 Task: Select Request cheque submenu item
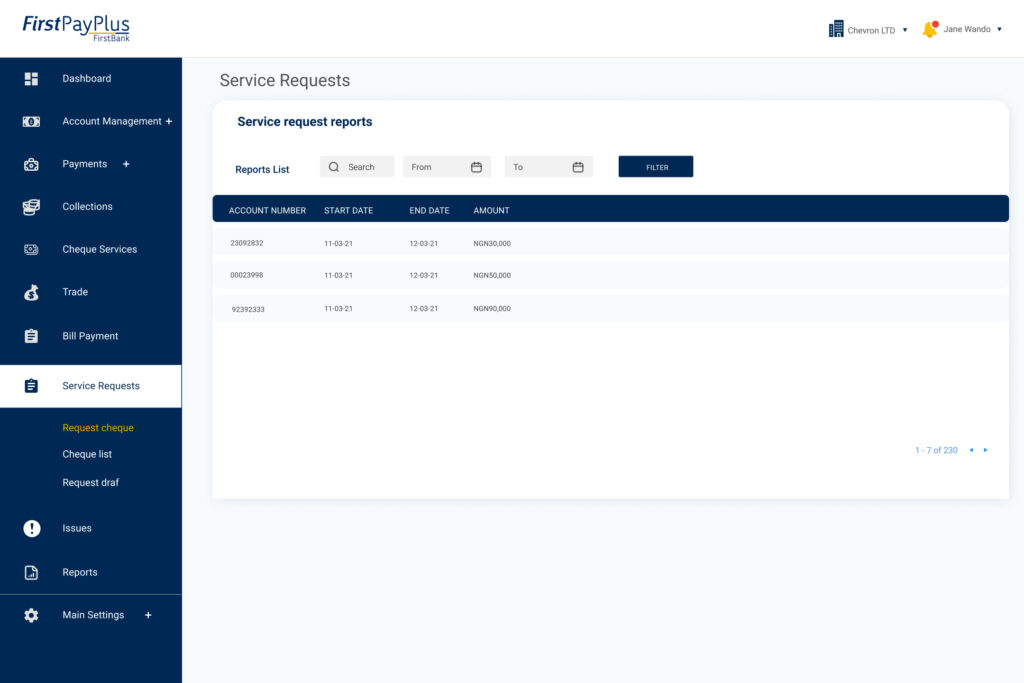[98, 428]
